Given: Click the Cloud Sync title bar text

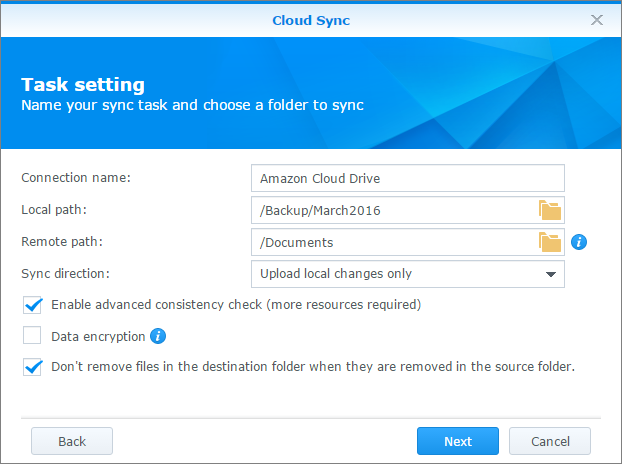Looking at the screenshot, I should click(x=311, y=20).
